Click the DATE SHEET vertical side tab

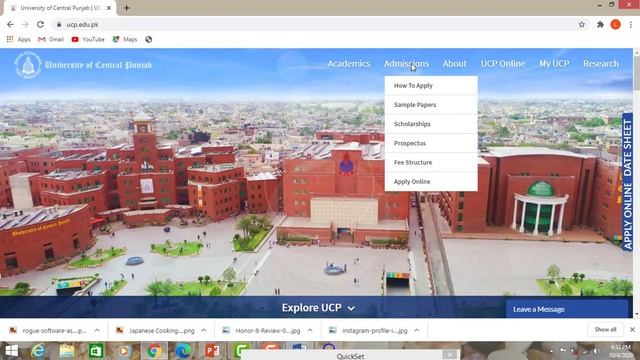tap(627, 147)
